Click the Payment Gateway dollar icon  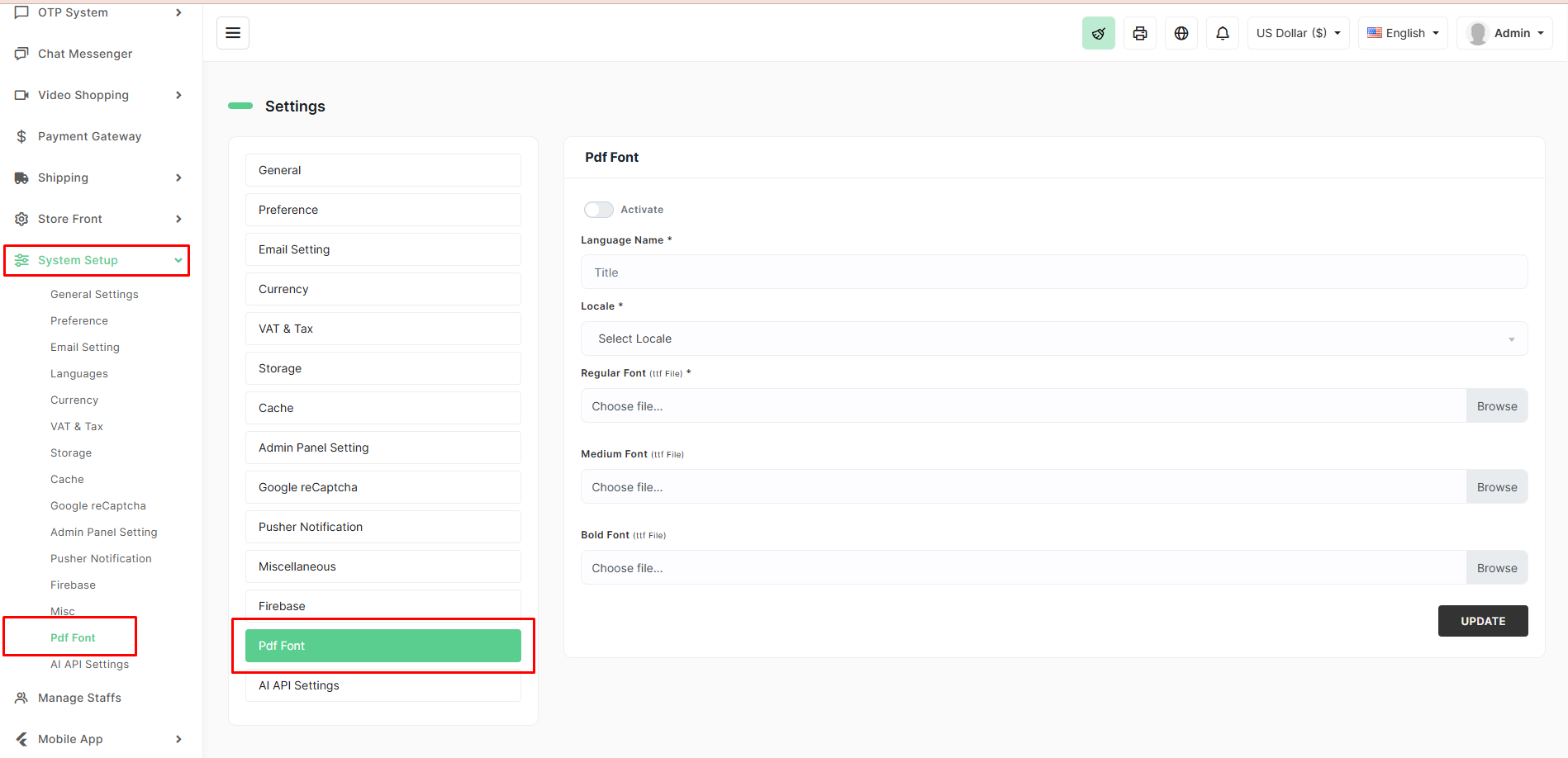pyautogui.click(x=21, y=136)
